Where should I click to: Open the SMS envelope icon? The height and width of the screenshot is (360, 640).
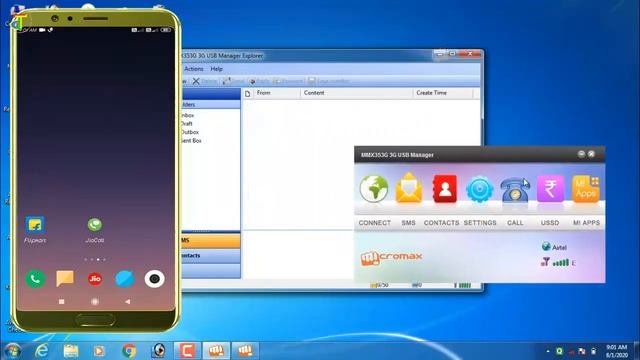[x=409, y=188]
